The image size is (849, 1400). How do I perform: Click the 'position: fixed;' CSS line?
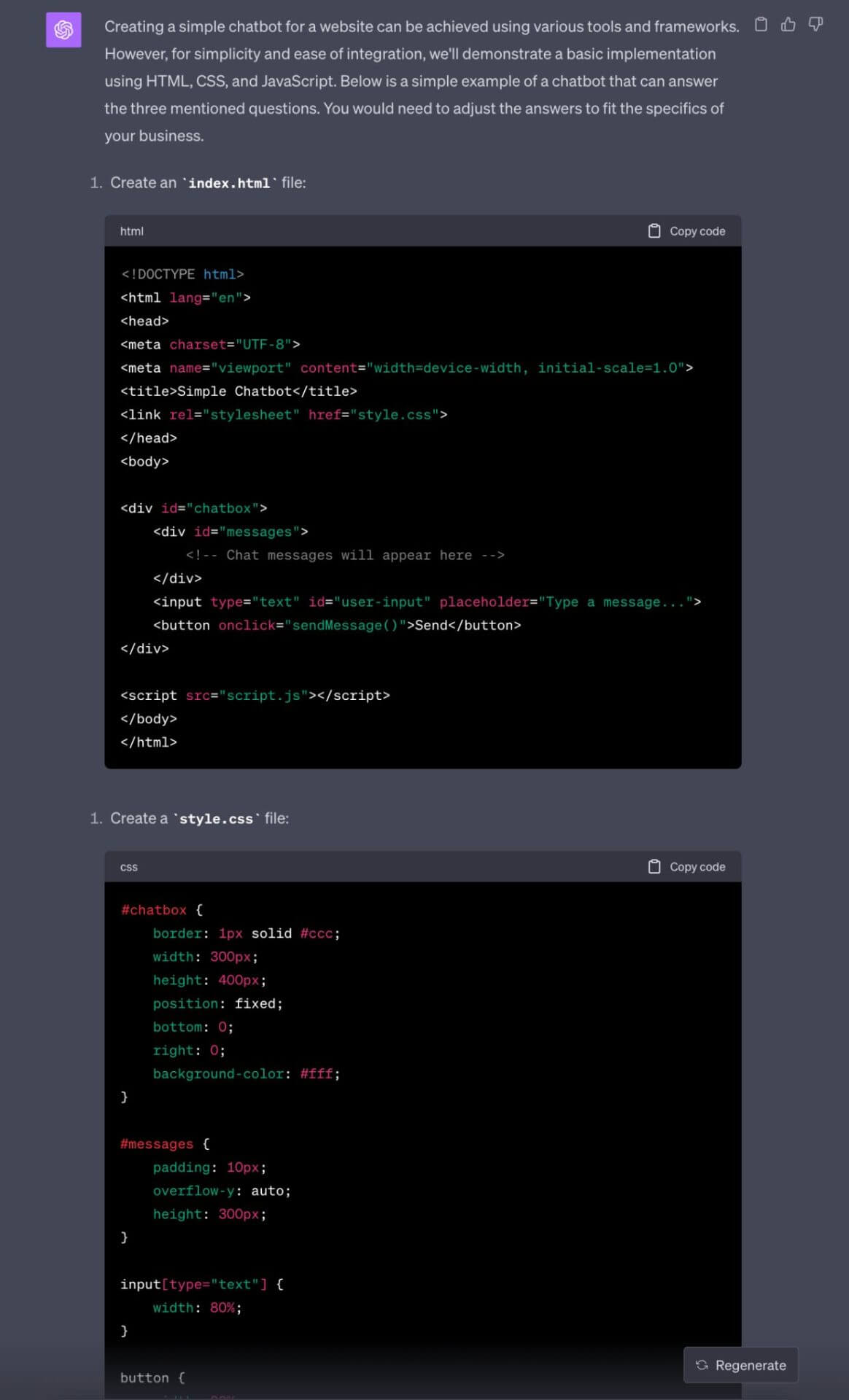click(217, 1003)
